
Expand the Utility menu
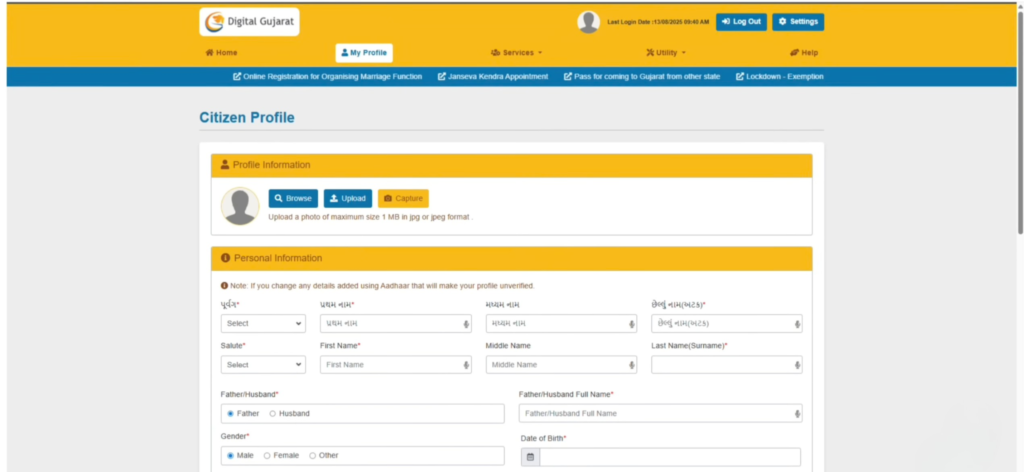pyautogui.click(x=666, y=53)
